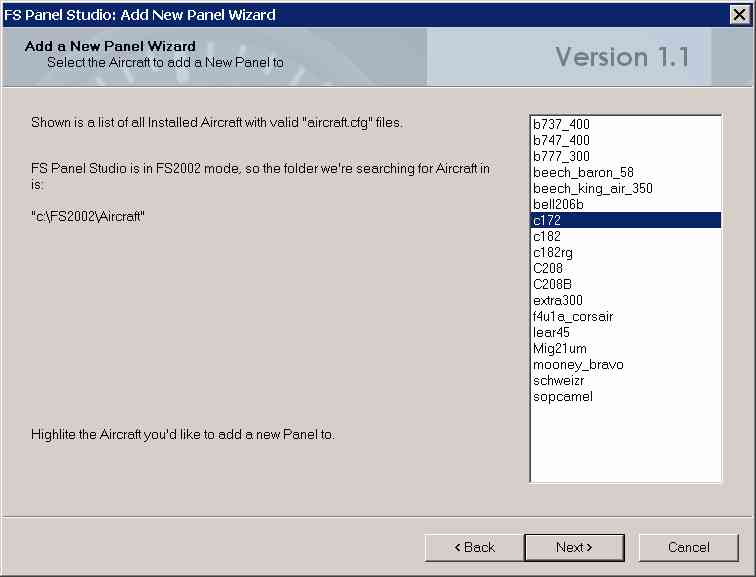Pick the f4u1a_corsair aircraft

[625, 316]
